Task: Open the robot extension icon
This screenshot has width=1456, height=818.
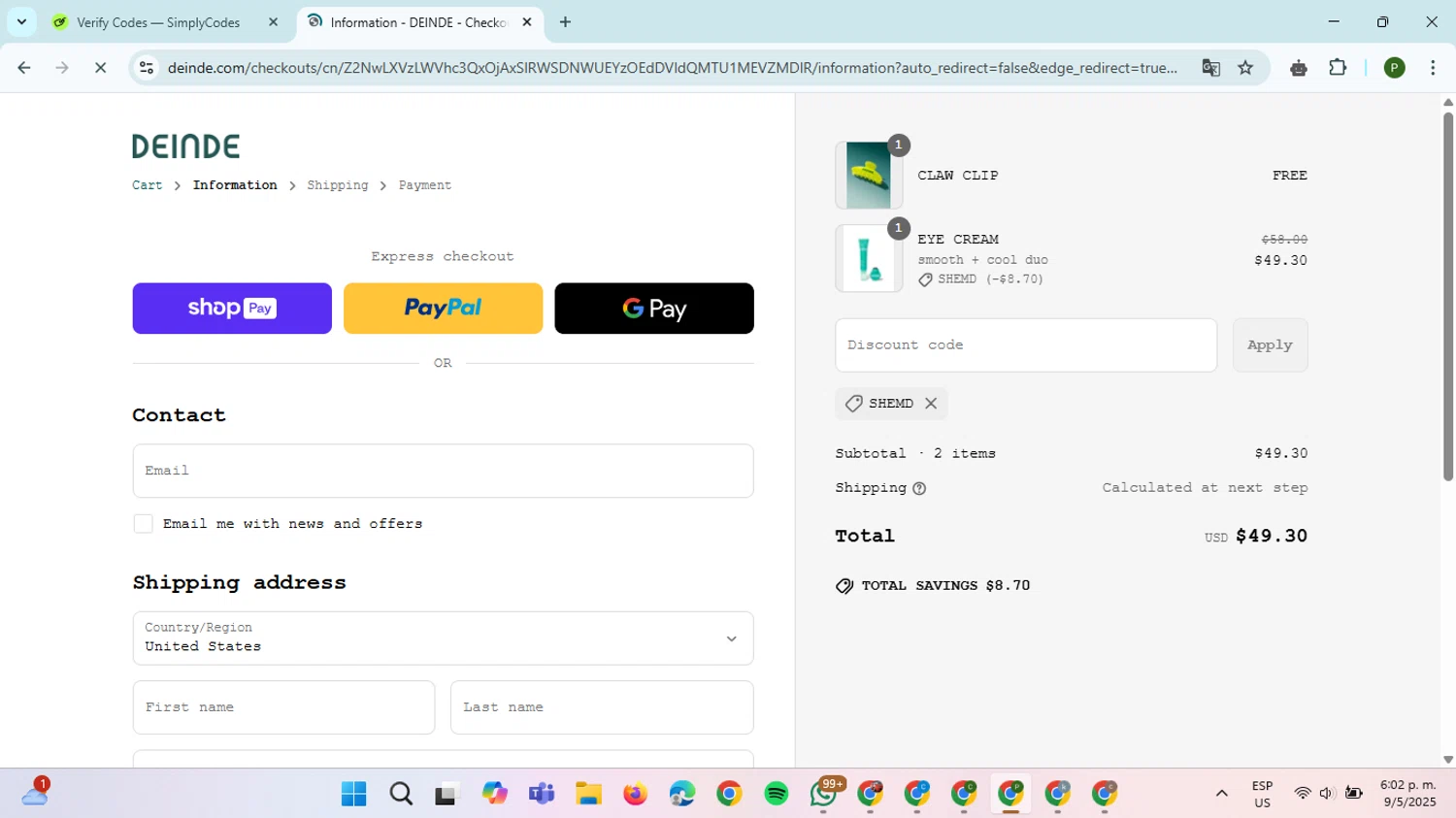Action: tap(1299, 68)
